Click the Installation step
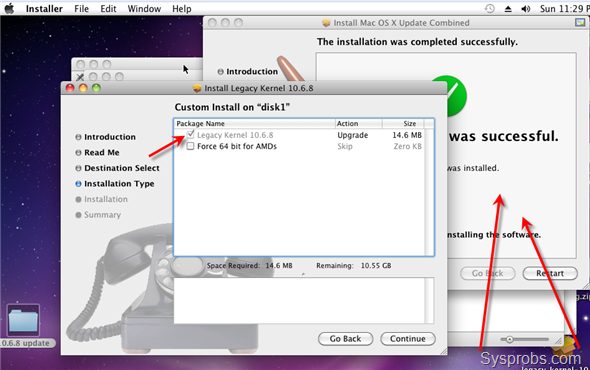Screen dimensions: 590x370 point(106,199)
